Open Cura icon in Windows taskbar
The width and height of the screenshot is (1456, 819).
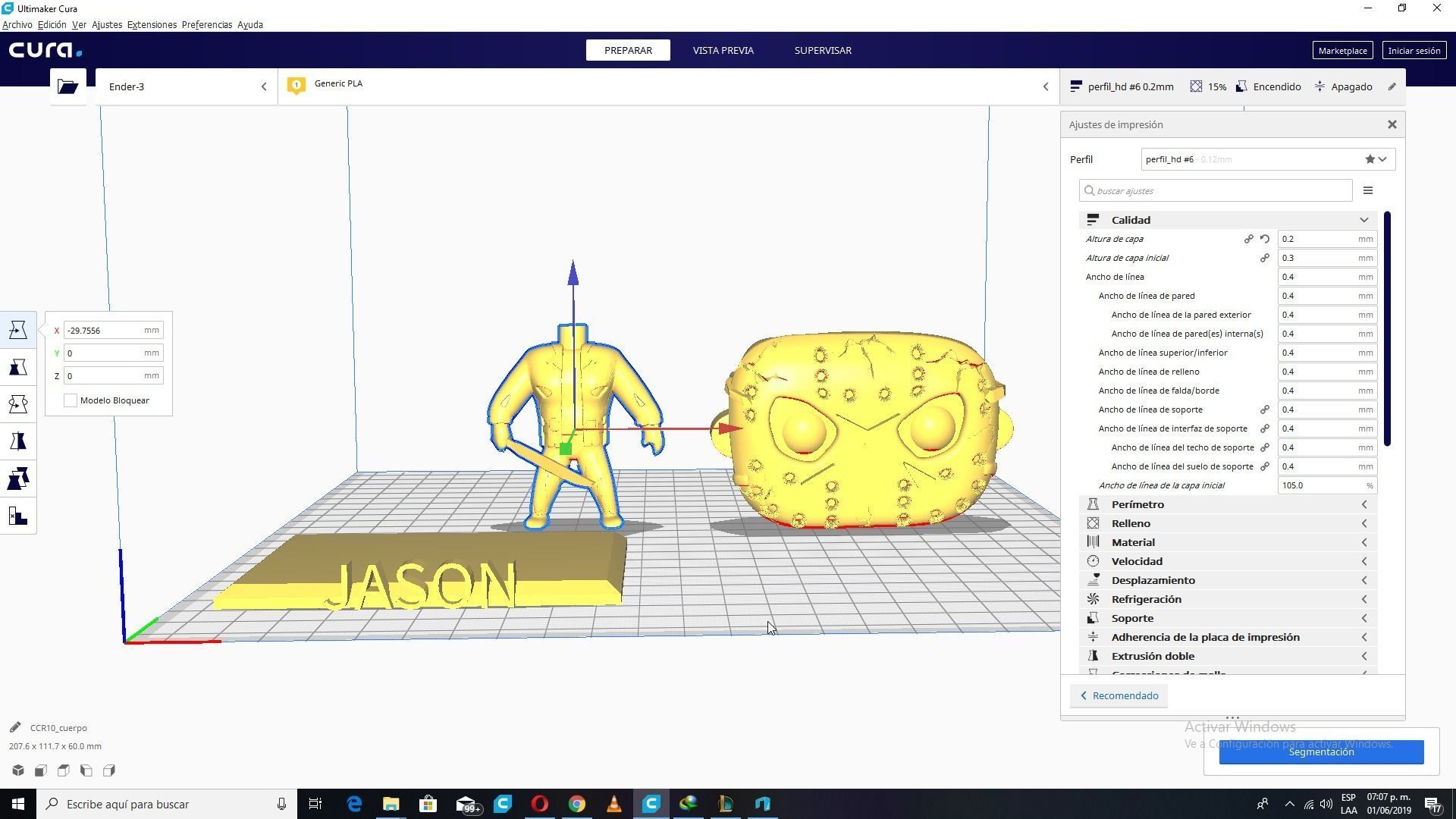(651, 804)
